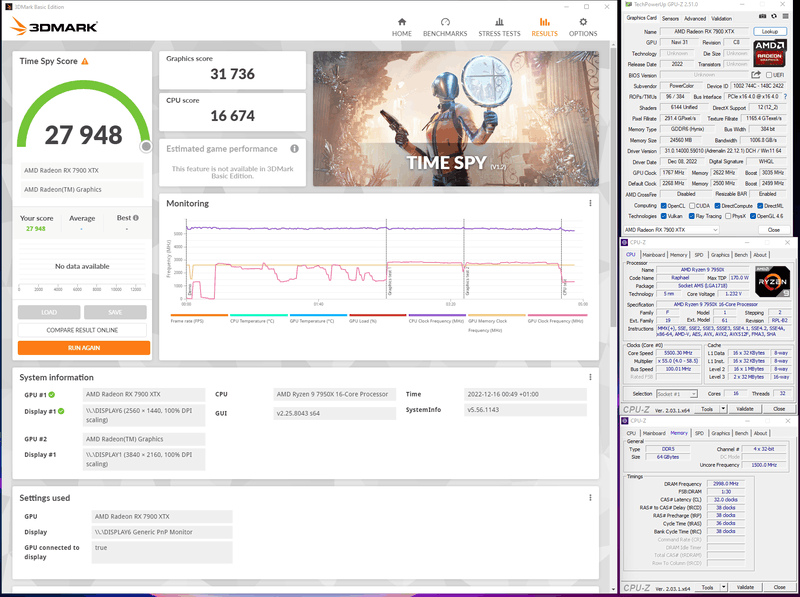The width and height of the screenshot is (800, 597).
Task: Click the CPU Clock Frequency legend swatch
Action: click(x=437, y=315)
